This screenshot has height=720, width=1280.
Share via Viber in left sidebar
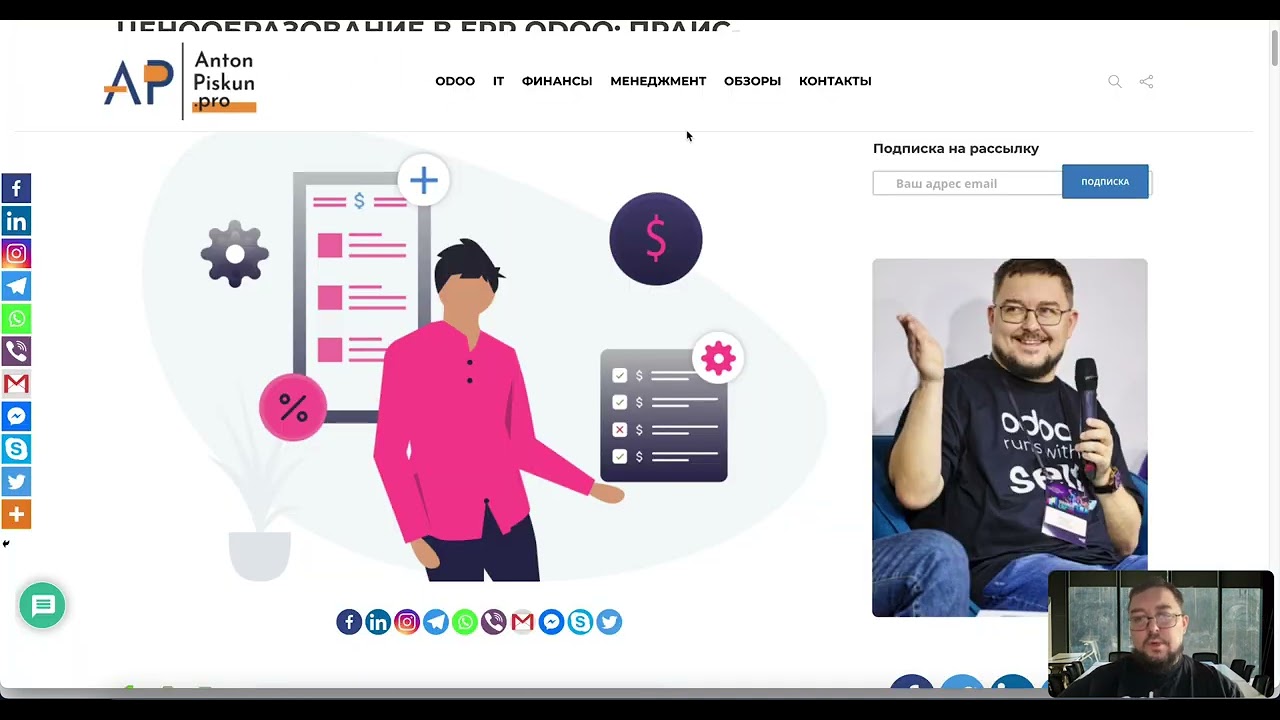click(16, 351)
